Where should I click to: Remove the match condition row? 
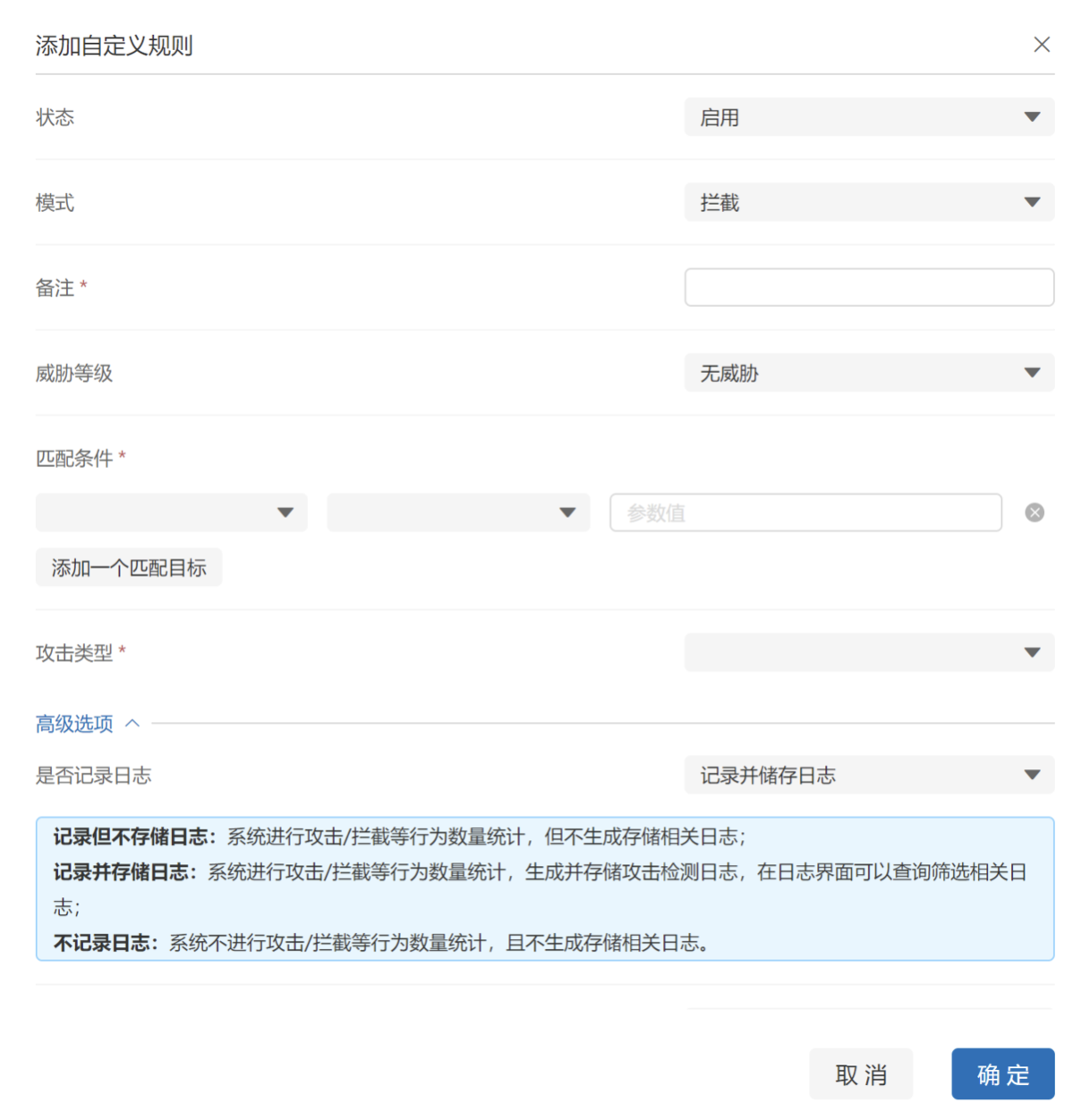tap(1034, 513)
